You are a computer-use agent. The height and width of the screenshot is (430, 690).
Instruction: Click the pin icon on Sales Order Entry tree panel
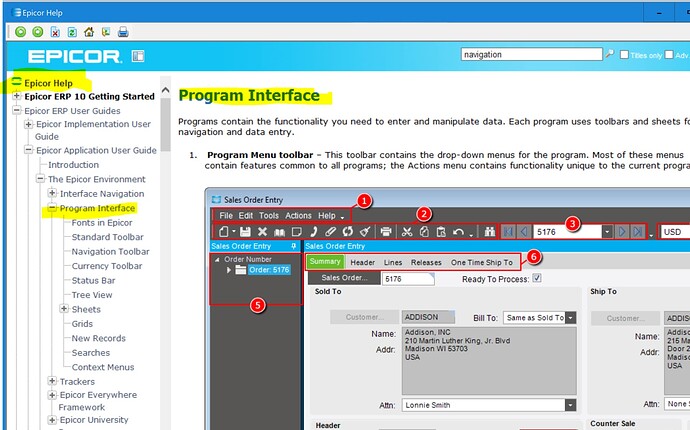click(x=294, y=246)
